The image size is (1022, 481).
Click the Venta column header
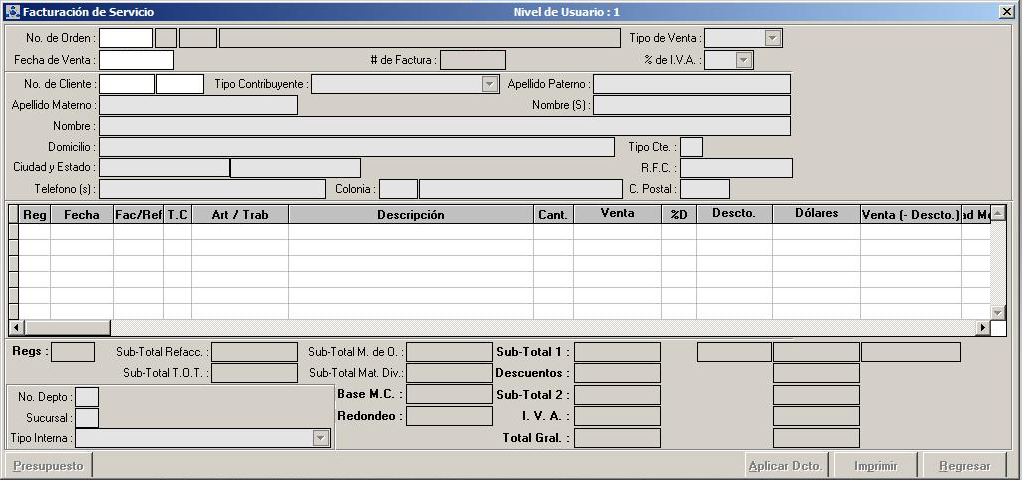[617, 214]
